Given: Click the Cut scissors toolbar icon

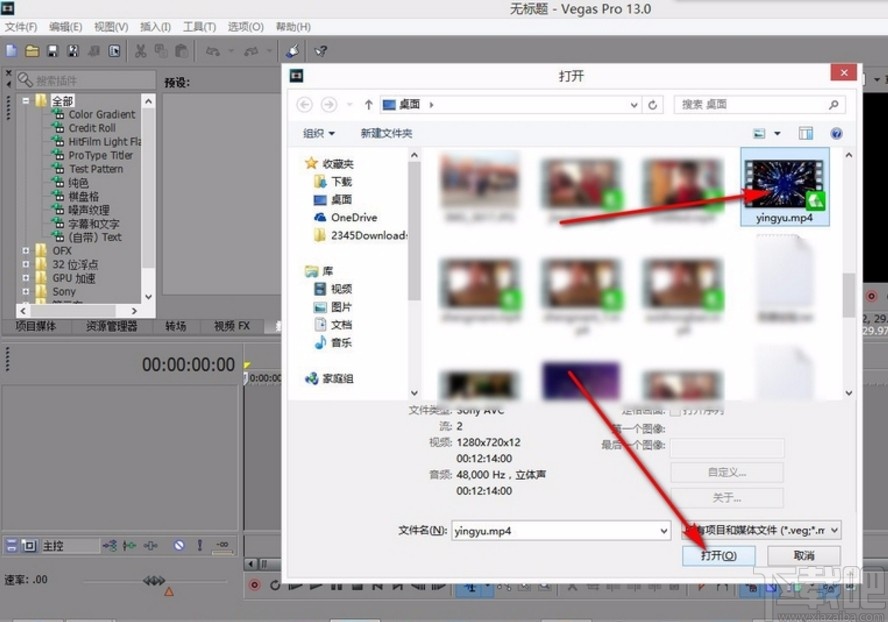Looking at the screenshot, I should pyautogui.click(x=140, y=51).
